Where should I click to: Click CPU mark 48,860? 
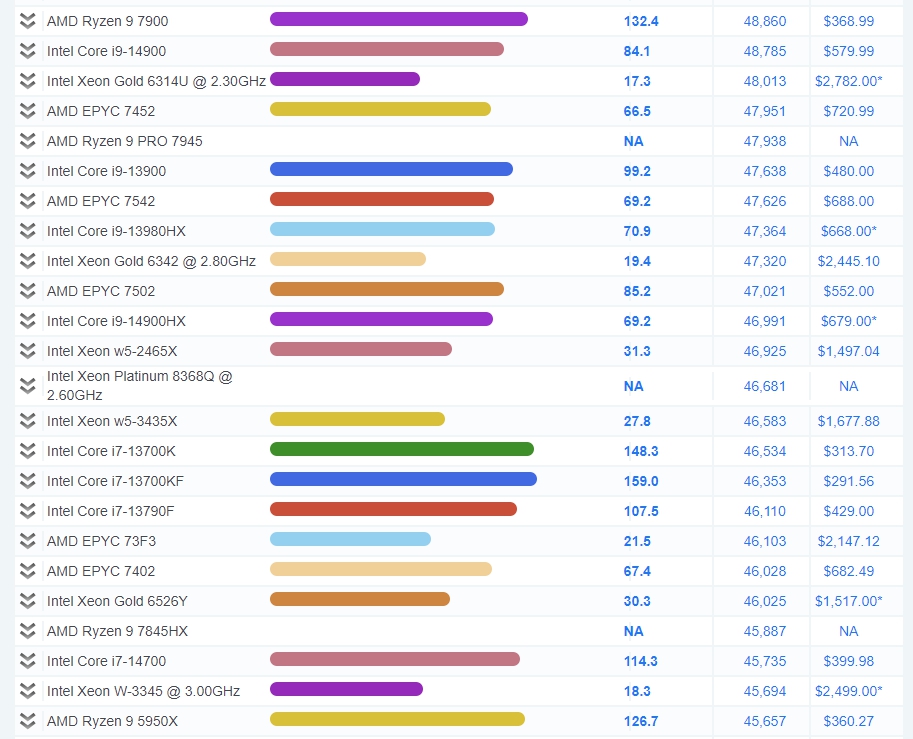pyautogui.click(x=765, y=22)
